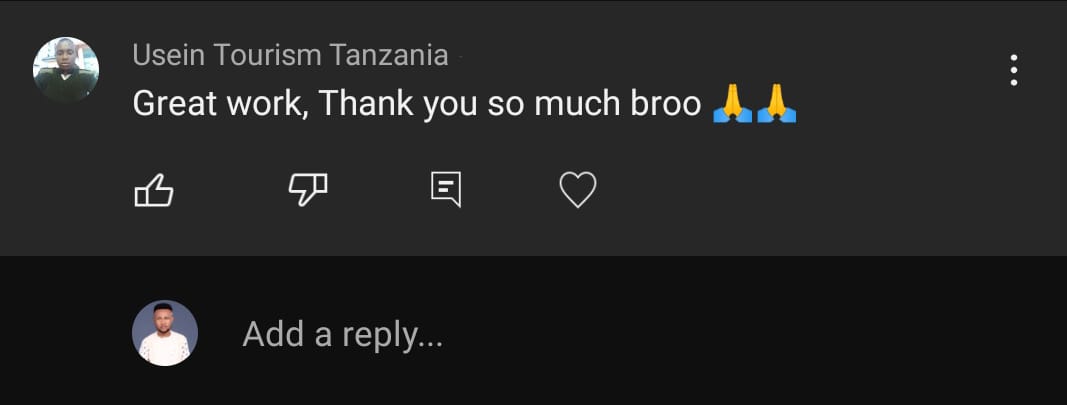Image resolution: width=1067 pixels, height=405 pixels.
Task: Toggle the like state of the comment
Action: point(154,190)
